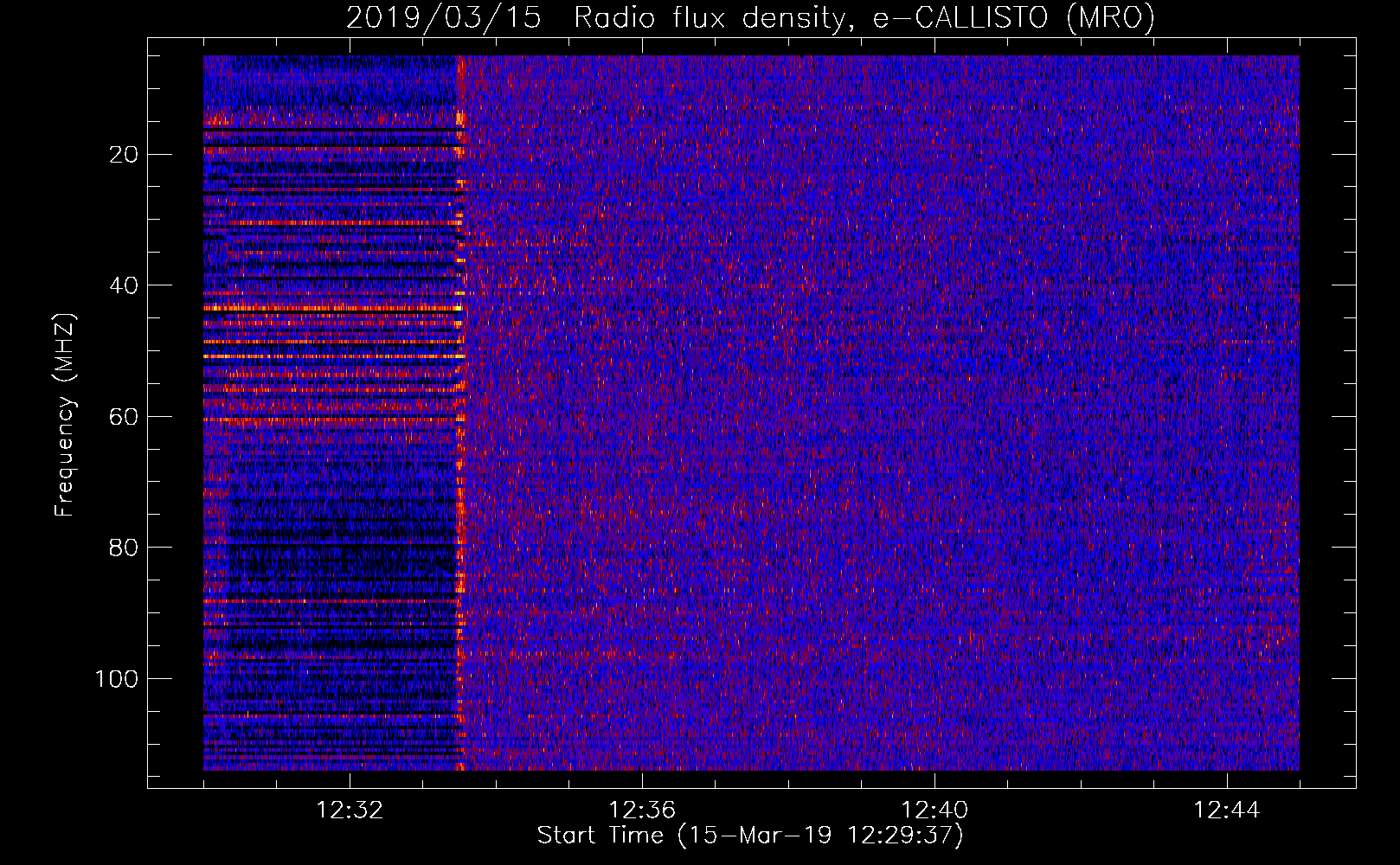Screen dimensions: 1400x865
Task: Click the plot title 'Radio flux density, e-CALLISTO (MRO)'
Action: pyautogui.click(x=864, y=17)
